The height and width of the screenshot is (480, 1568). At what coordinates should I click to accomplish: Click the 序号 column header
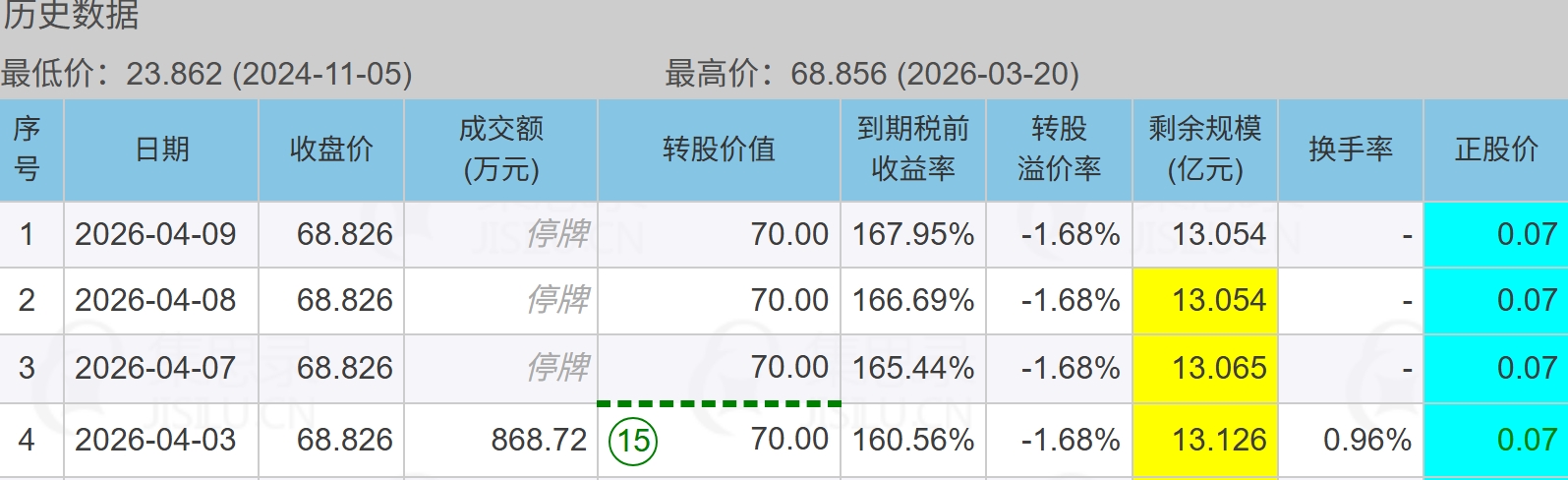coord(28,150)
